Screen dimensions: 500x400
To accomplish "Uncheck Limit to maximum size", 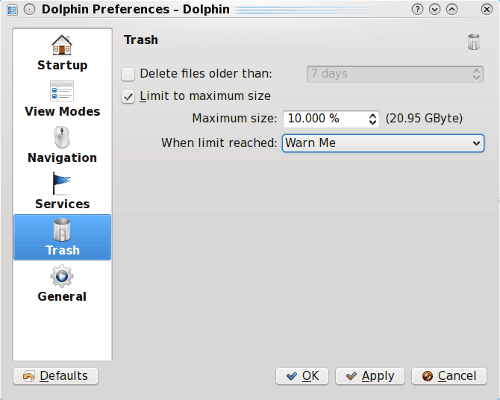I will tap(128, 97).
